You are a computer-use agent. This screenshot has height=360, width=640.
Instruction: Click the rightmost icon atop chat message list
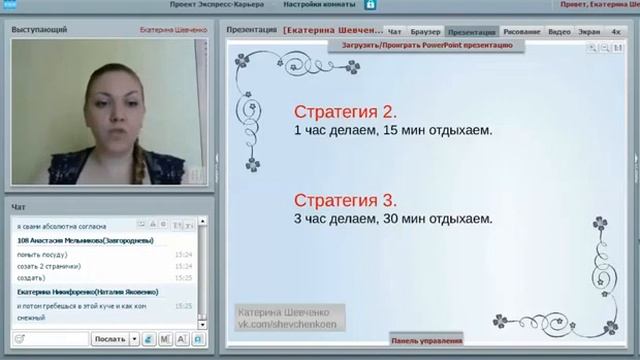(189, 225)
